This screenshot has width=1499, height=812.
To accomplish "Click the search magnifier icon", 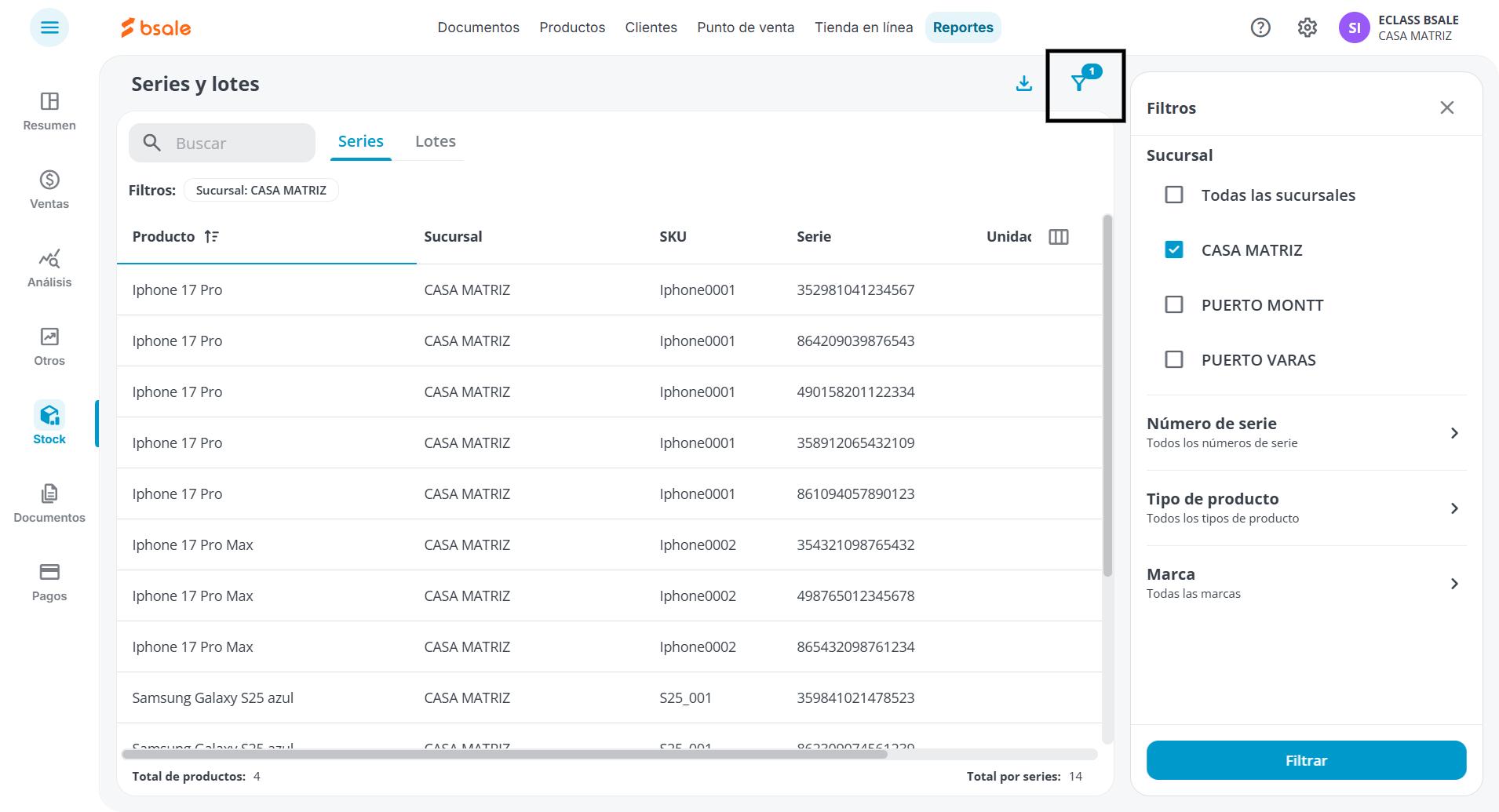I will click(152, 143).
